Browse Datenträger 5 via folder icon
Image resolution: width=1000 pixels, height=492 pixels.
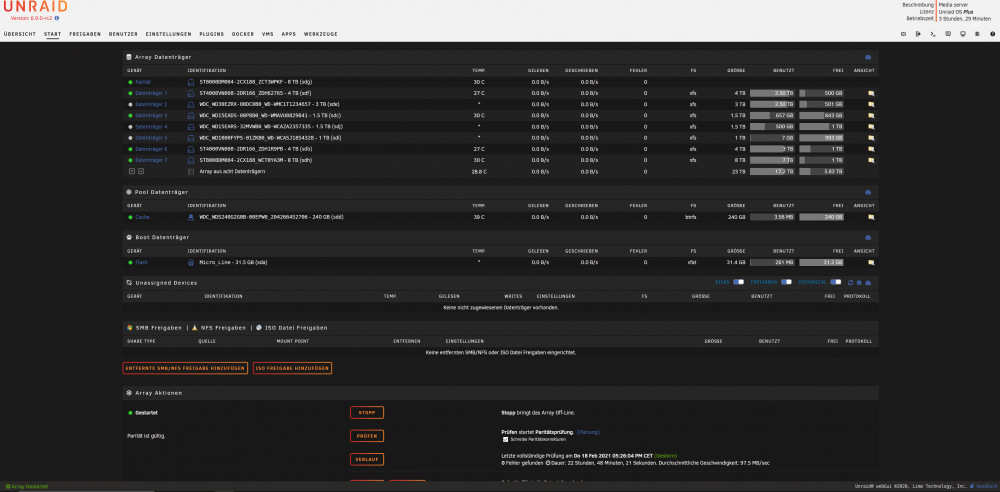point(871,138)
